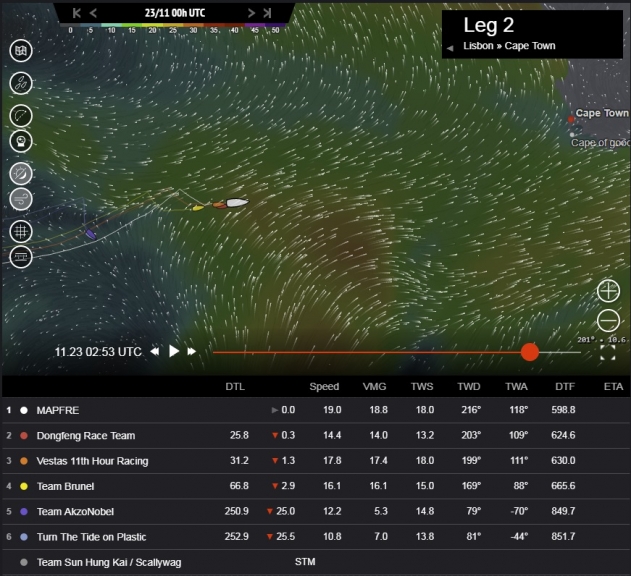This screenshot has height=576, width=631.
Task: Toggle Dongfeng red color dot
Action: pyautogui.click(x=24, y=436)
